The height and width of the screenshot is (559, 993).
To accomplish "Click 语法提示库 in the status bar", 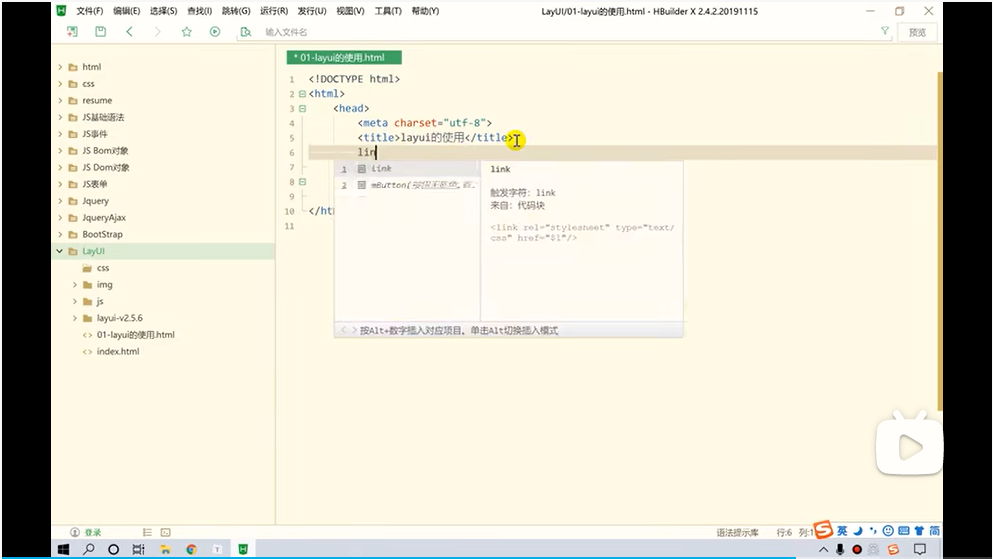I will pyautogui.click(x=737, y=532).
